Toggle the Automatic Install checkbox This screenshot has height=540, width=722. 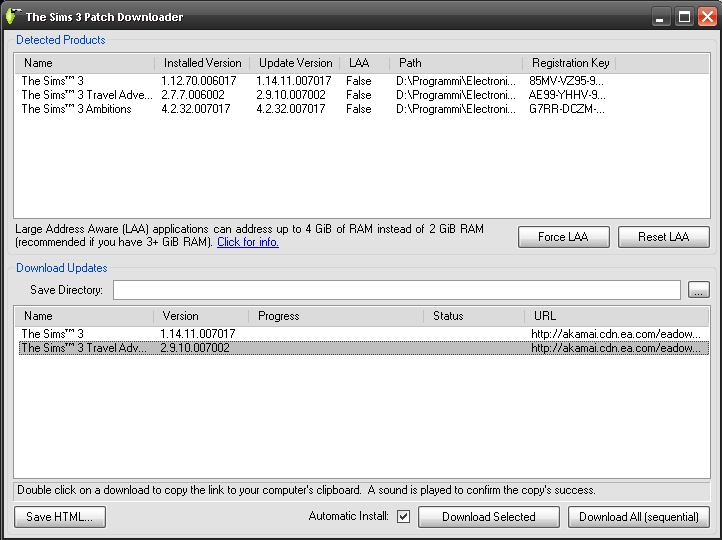pyautogui.click(x=403, y=517)
